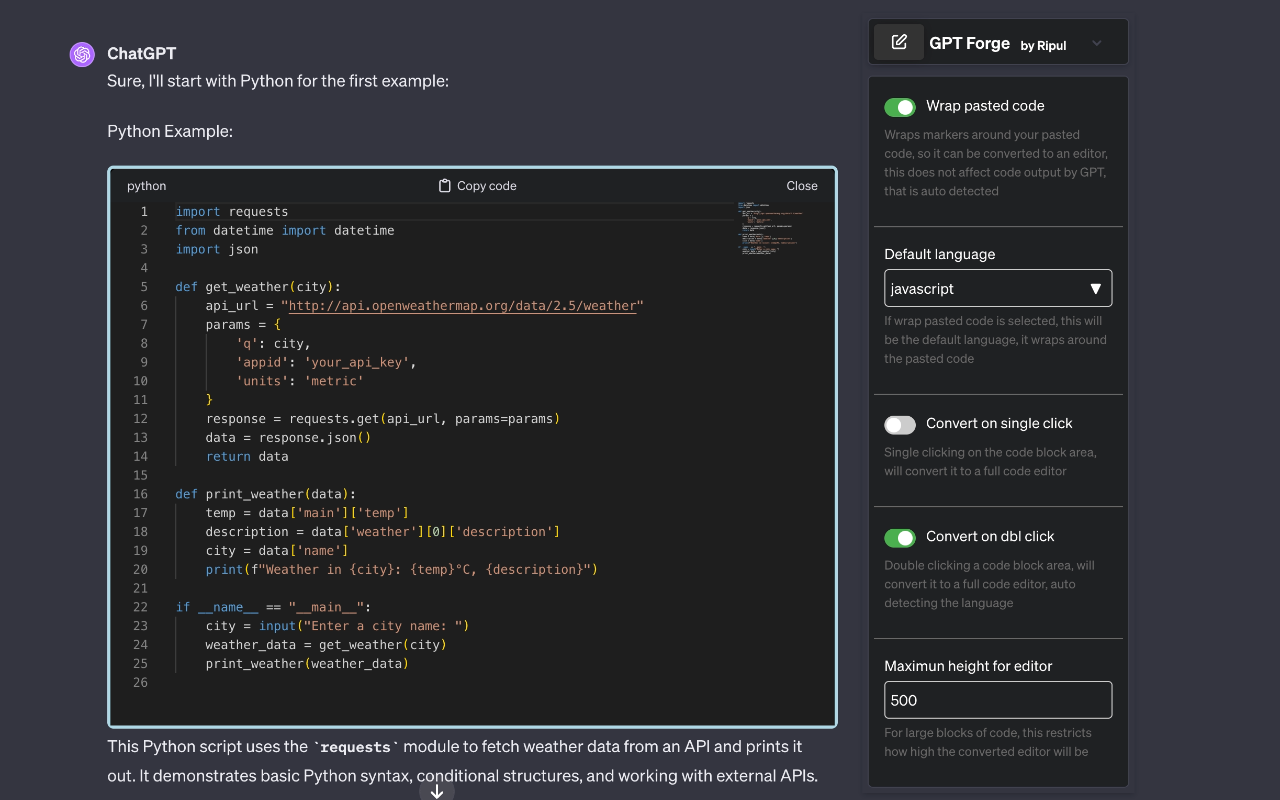The width and height of the screenshot is (1280, 800).
Task: Click line number 22 in the gutter
Action: click(140, 606)
